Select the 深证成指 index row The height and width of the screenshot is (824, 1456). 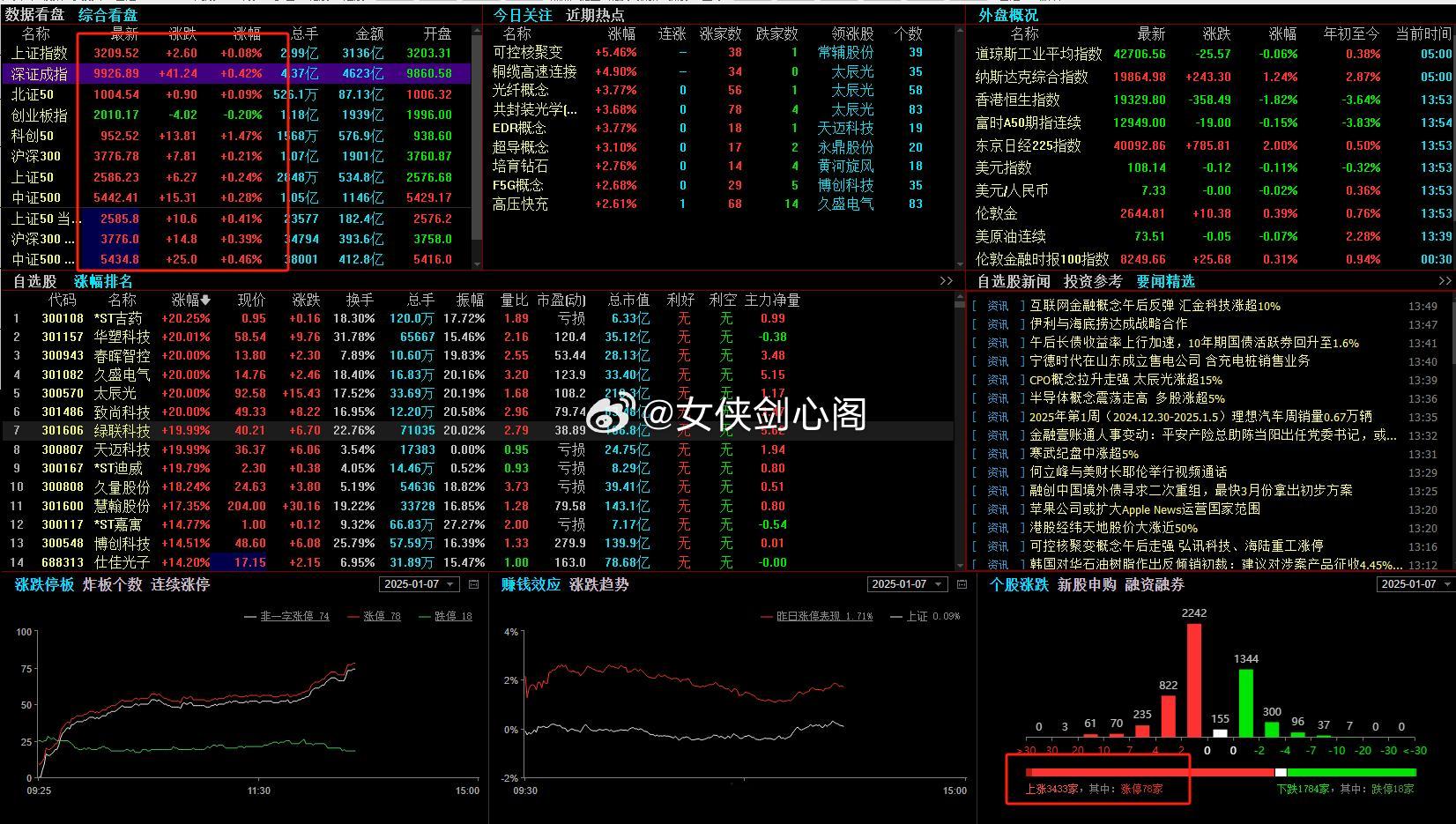pyautogui.click(x=235, y=73)
